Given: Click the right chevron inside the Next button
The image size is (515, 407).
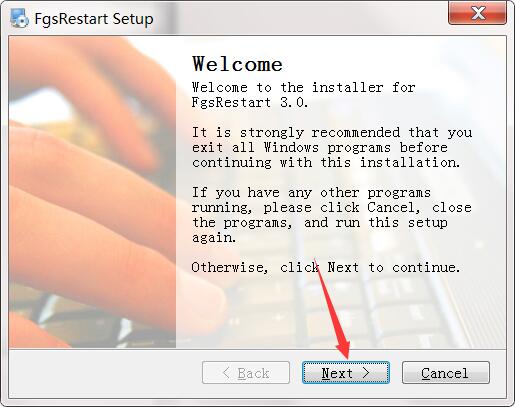Looking at the screenshot, I should 366,373.
